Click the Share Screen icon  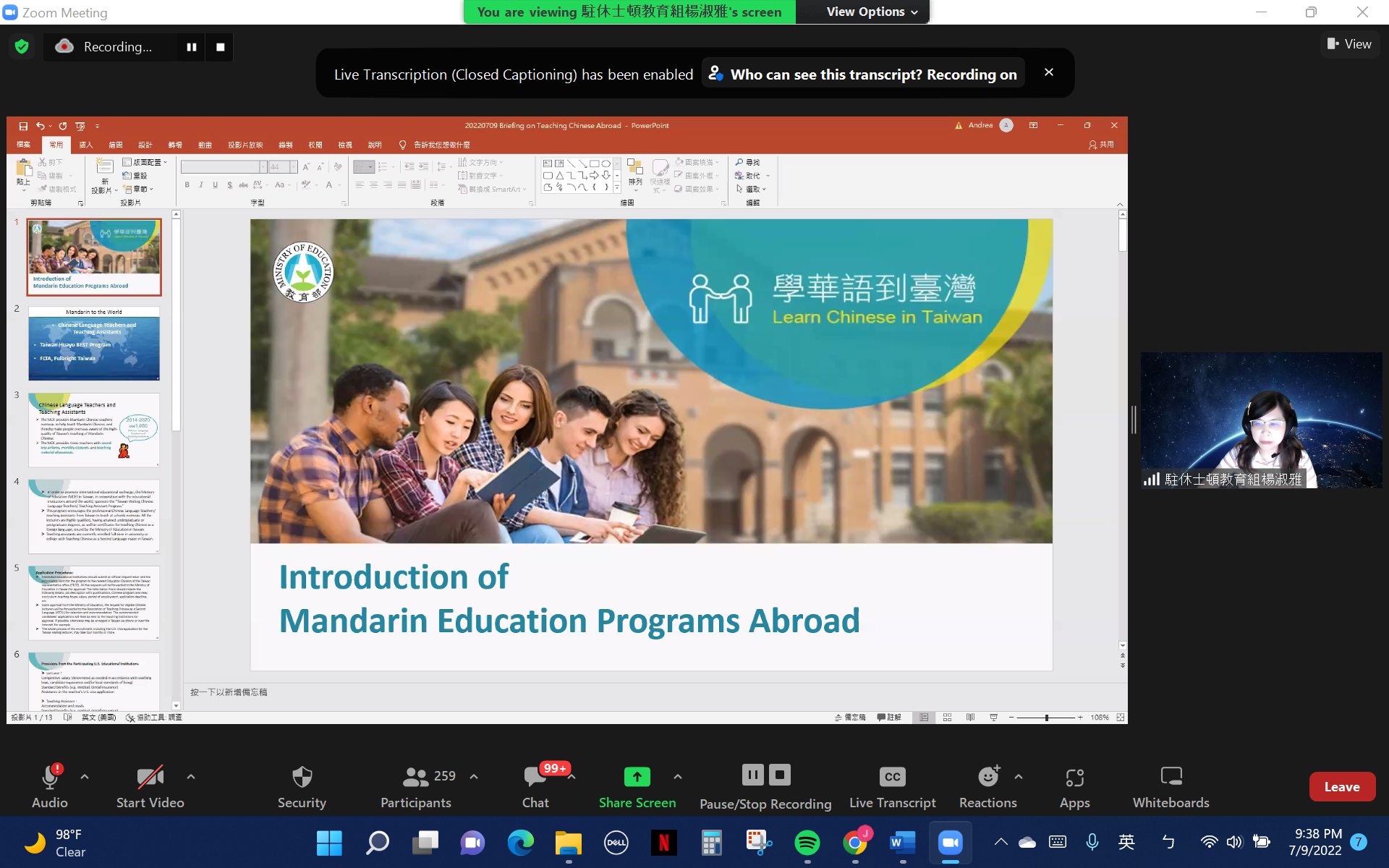[637, 778]
